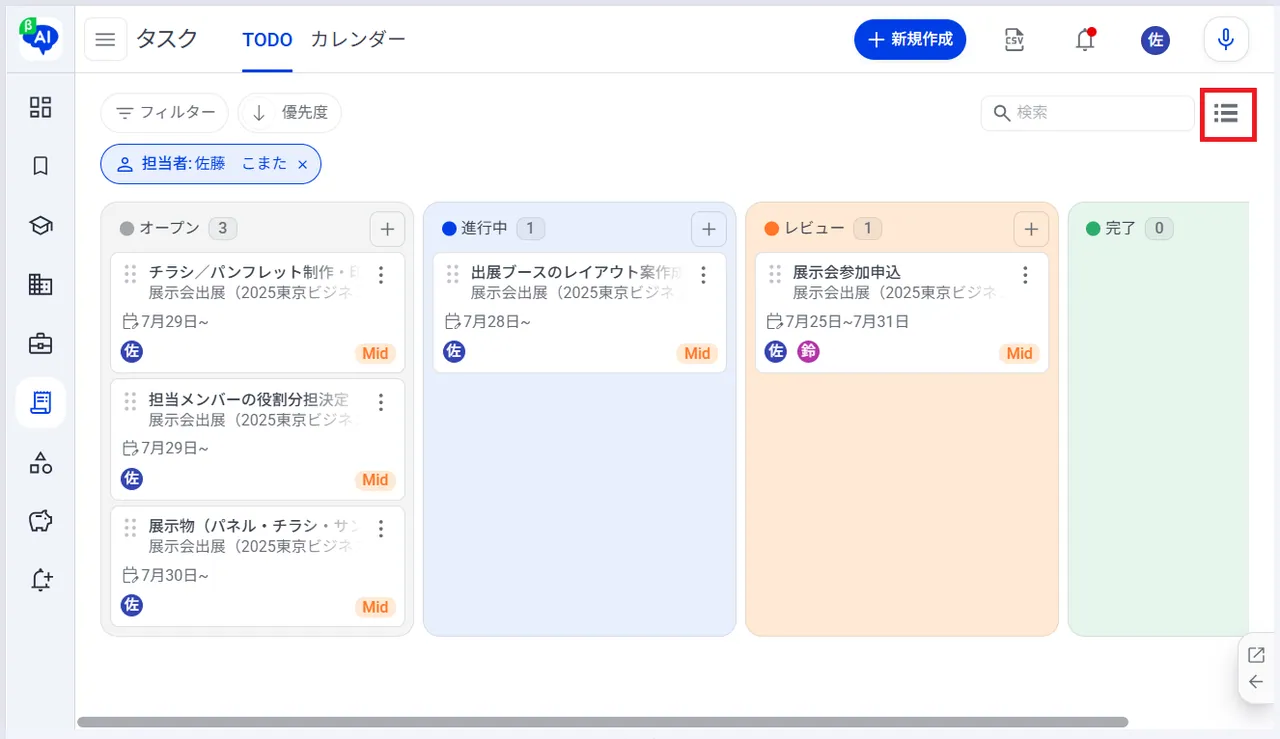1280x739 pixels.
Task: Click the 7月25日~7月31日 date text
Action: (847, 322)
